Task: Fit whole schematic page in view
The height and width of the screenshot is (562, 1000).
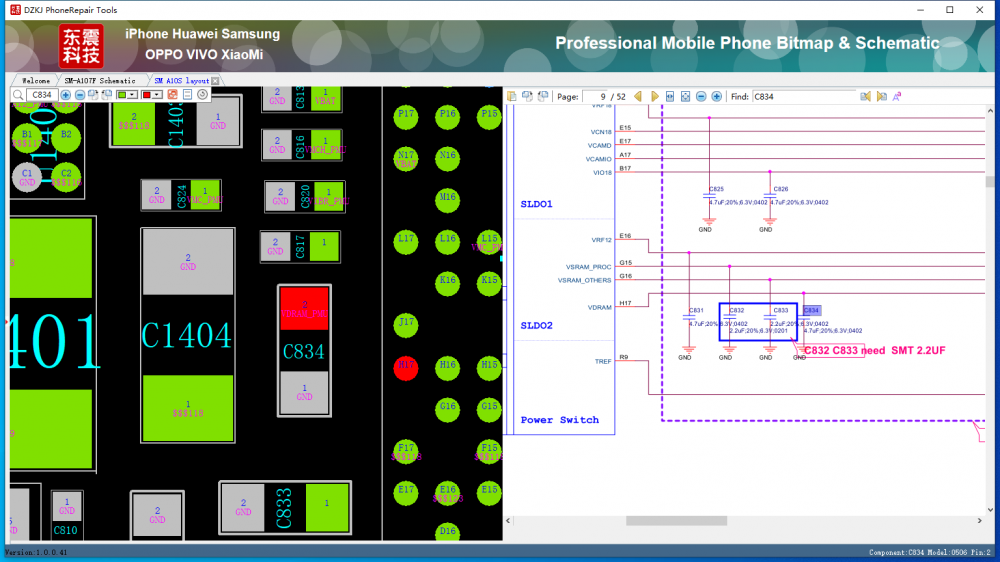Action: (x=686, y=96)
